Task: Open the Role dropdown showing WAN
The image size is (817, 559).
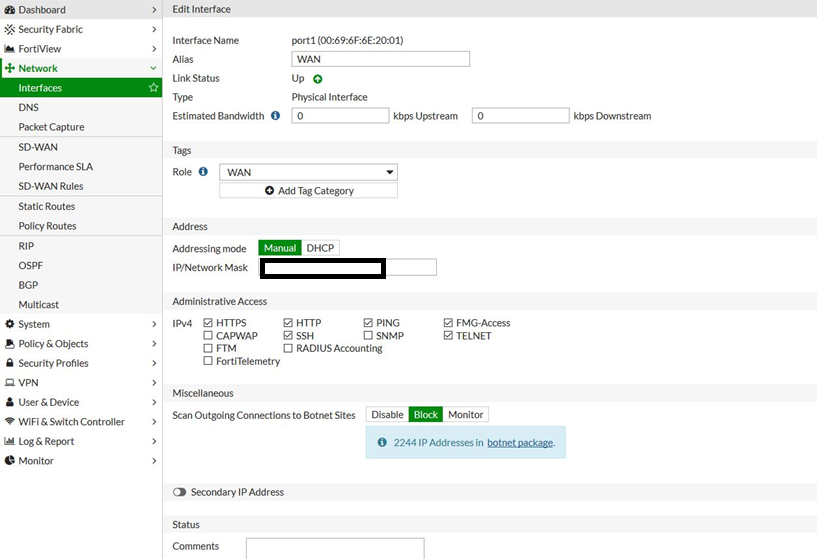Action: 308,172
